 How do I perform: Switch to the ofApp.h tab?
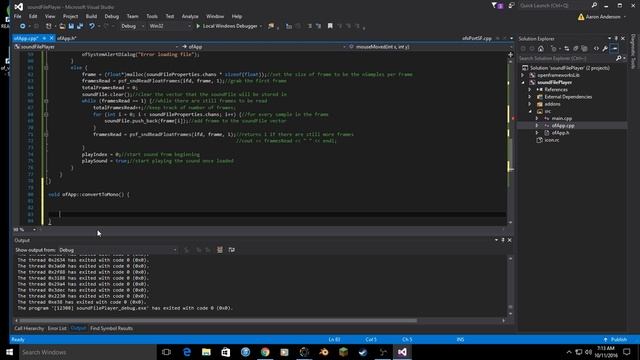coord(67,38)
